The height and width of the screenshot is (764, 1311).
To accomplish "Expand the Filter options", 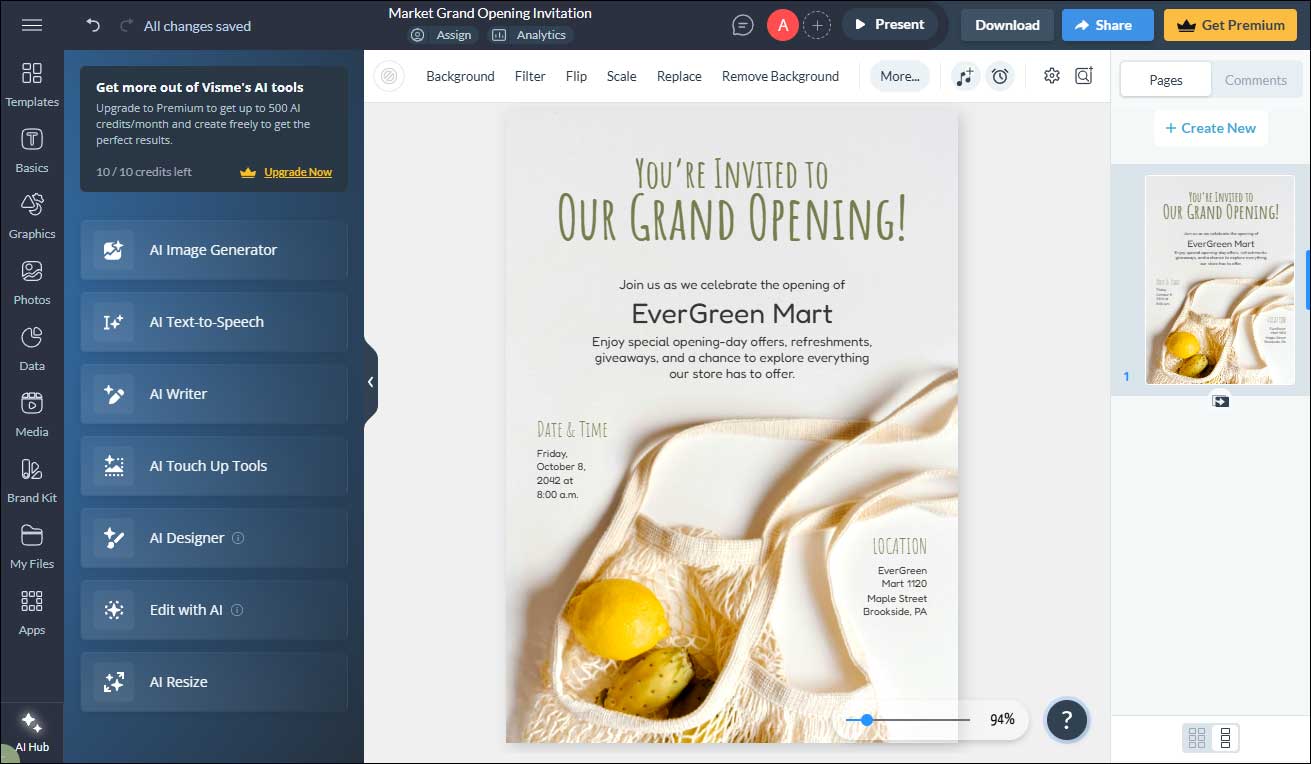I will (x=530, y=75).
